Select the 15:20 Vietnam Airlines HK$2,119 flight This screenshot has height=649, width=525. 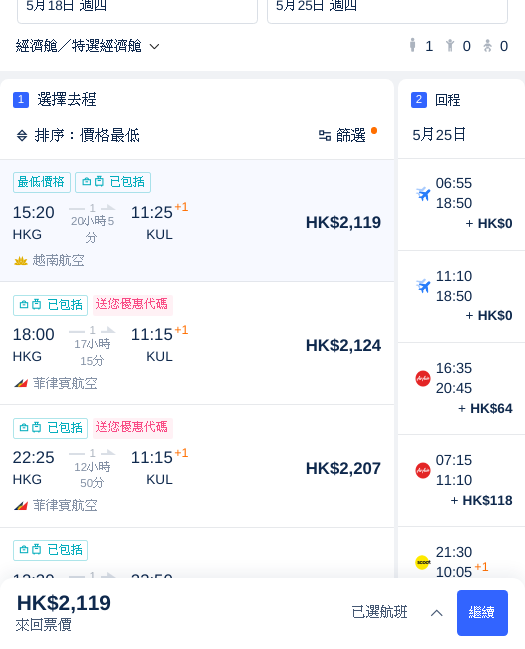(197, 221)
